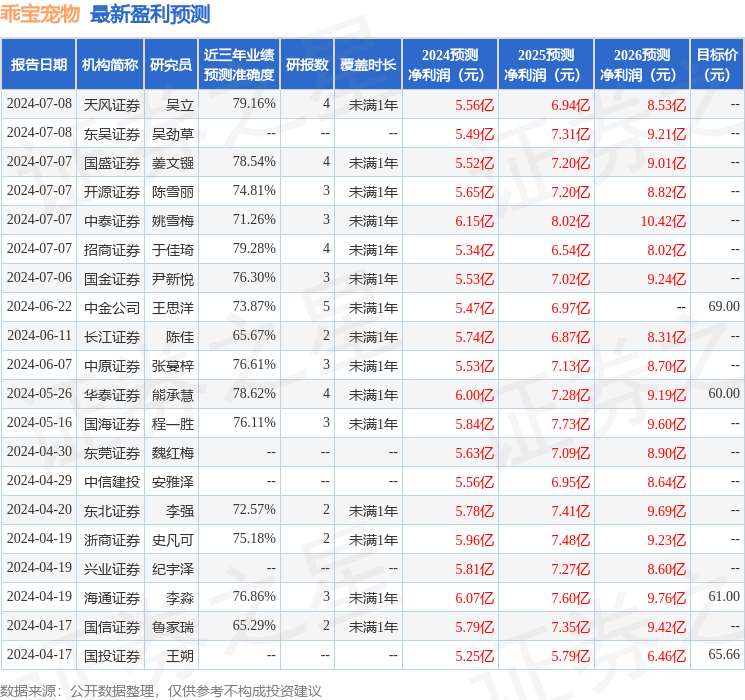Select the 兴业证券 institution cell
The image size is (745, 700).
[112, 569]
